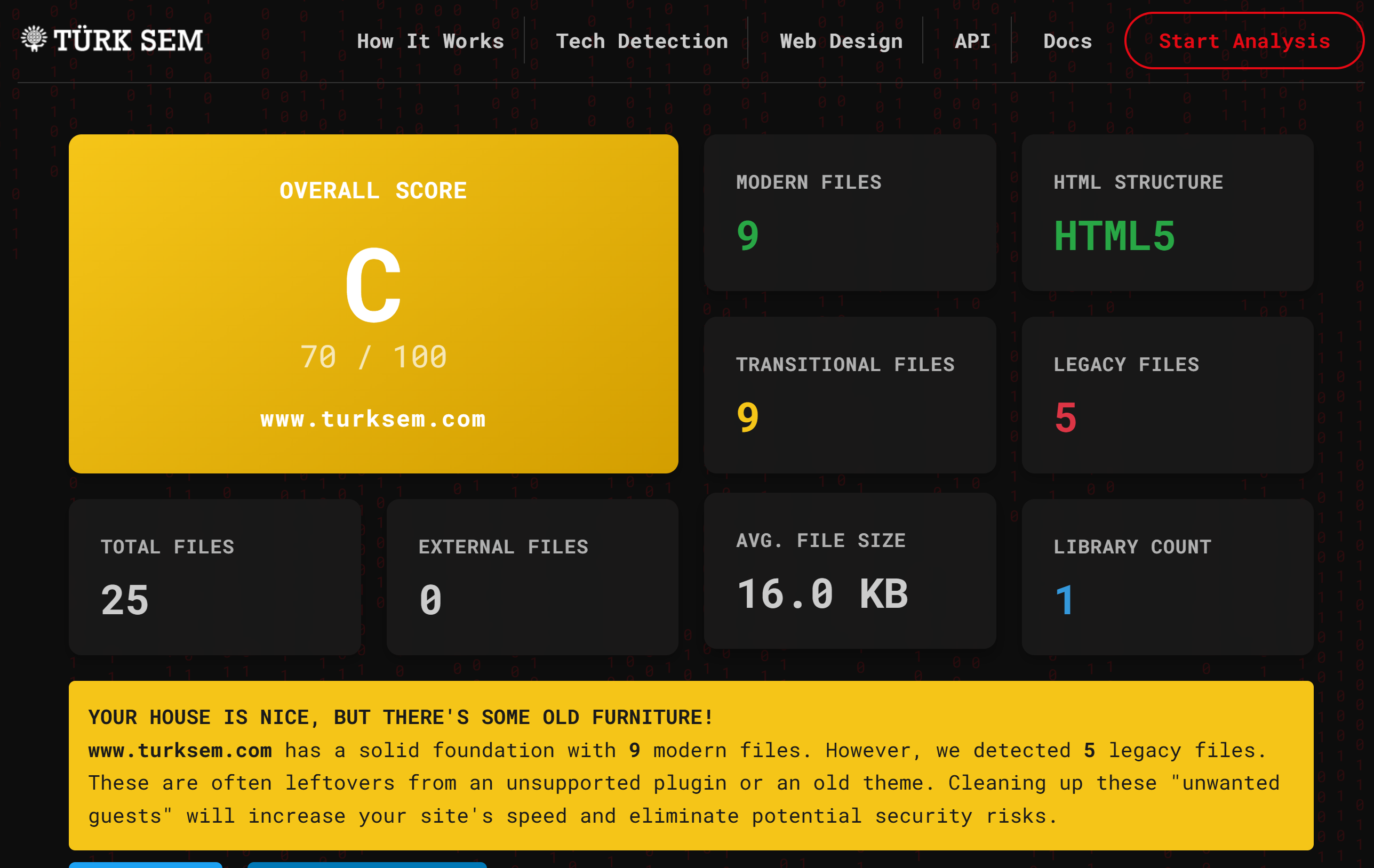Click the Transitional Files value 9
Image resolution: width=1374 pixels, height=868 pixels.
(x=747, y=417)
